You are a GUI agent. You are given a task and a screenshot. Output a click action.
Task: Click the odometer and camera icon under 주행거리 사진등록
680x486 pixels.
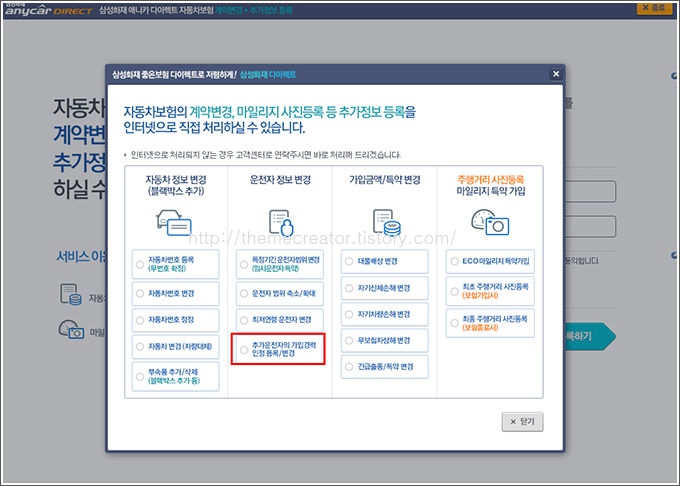click(490, 222)
